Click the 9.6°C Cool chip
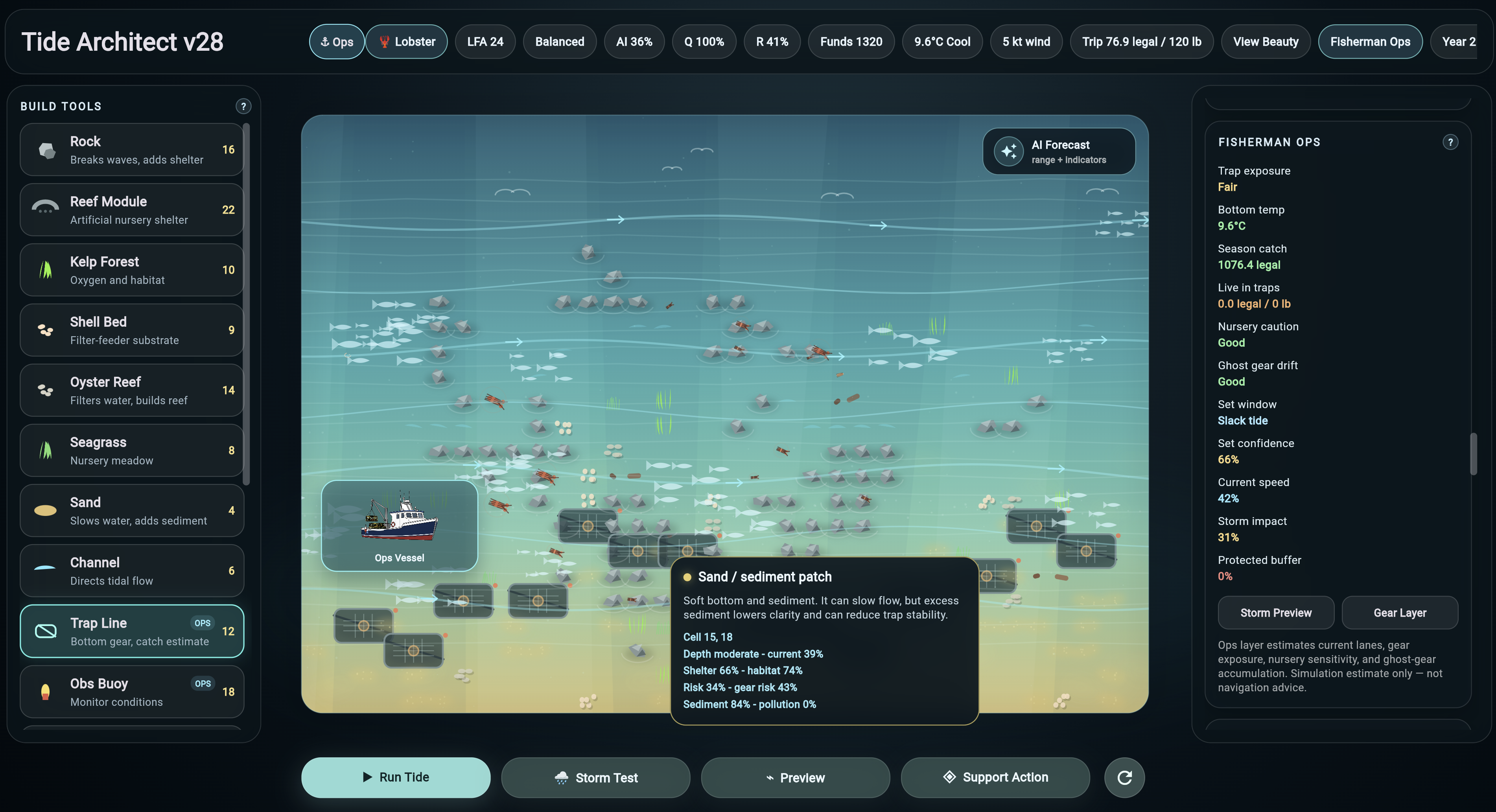The width and height of the screenshot is (1496, 812). pos(942,42)
